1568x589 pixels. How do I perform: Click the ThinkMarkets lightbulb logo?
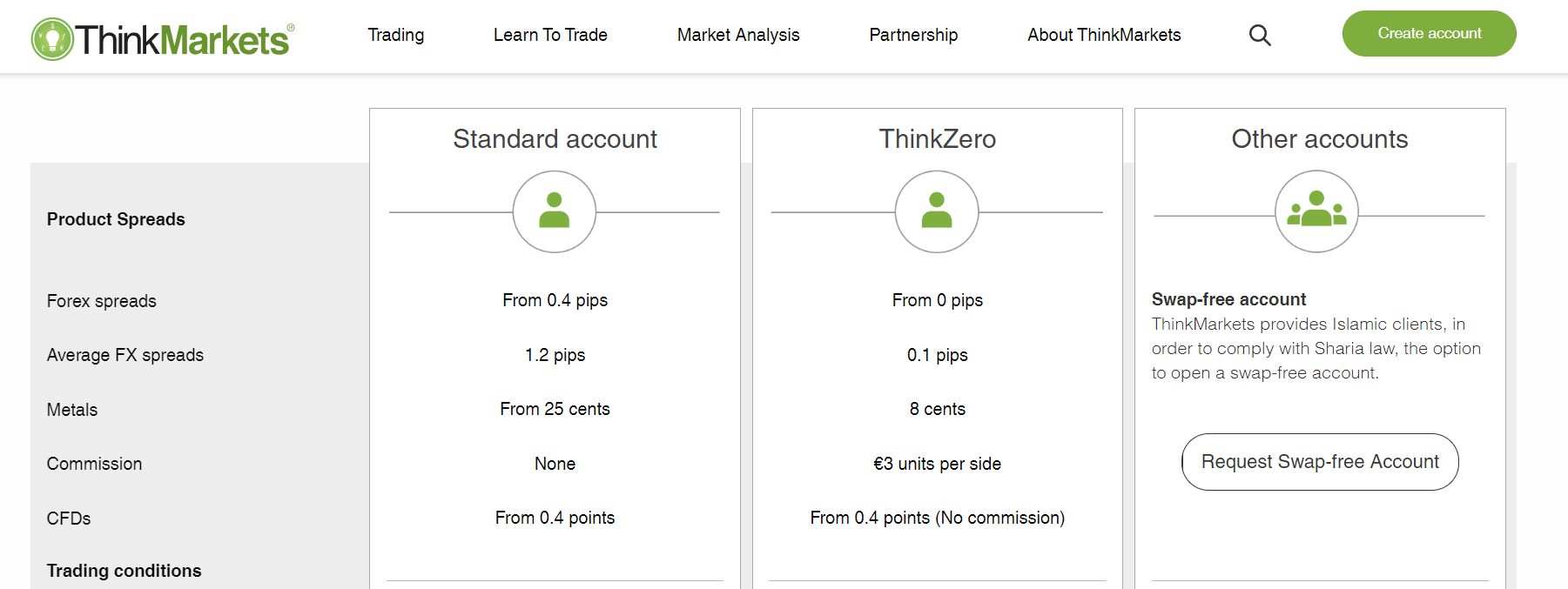52,39
